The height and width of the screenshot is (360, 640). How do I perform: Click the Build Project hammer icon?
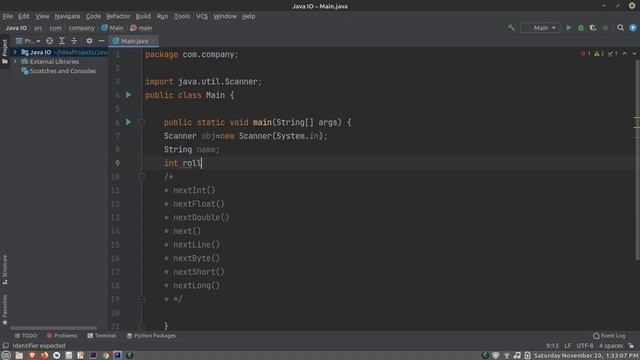[511, 28]
